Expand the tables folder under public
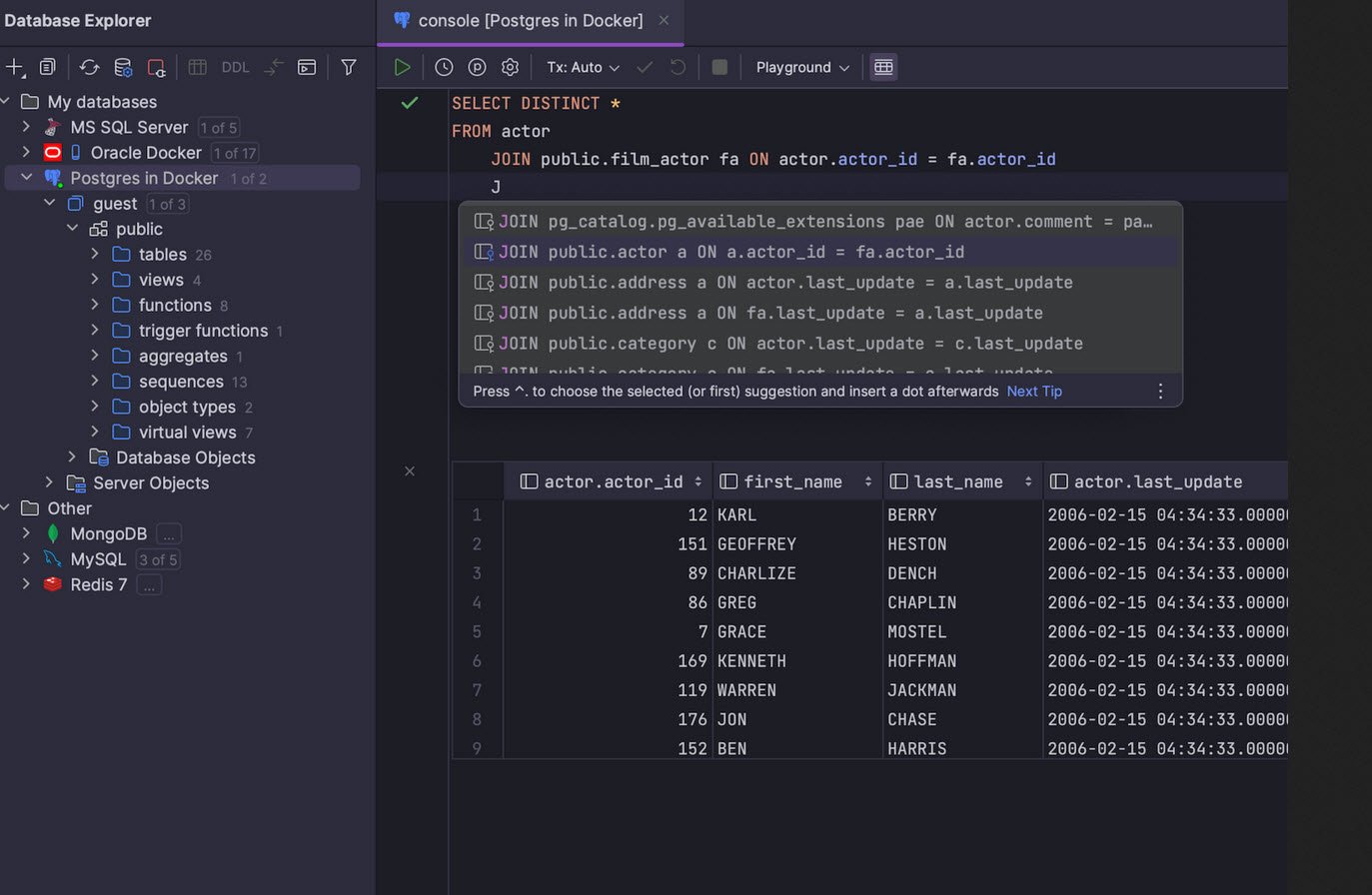Image resolution: width=1372 pixels, height=895 pixels. [x=94, y=254]
